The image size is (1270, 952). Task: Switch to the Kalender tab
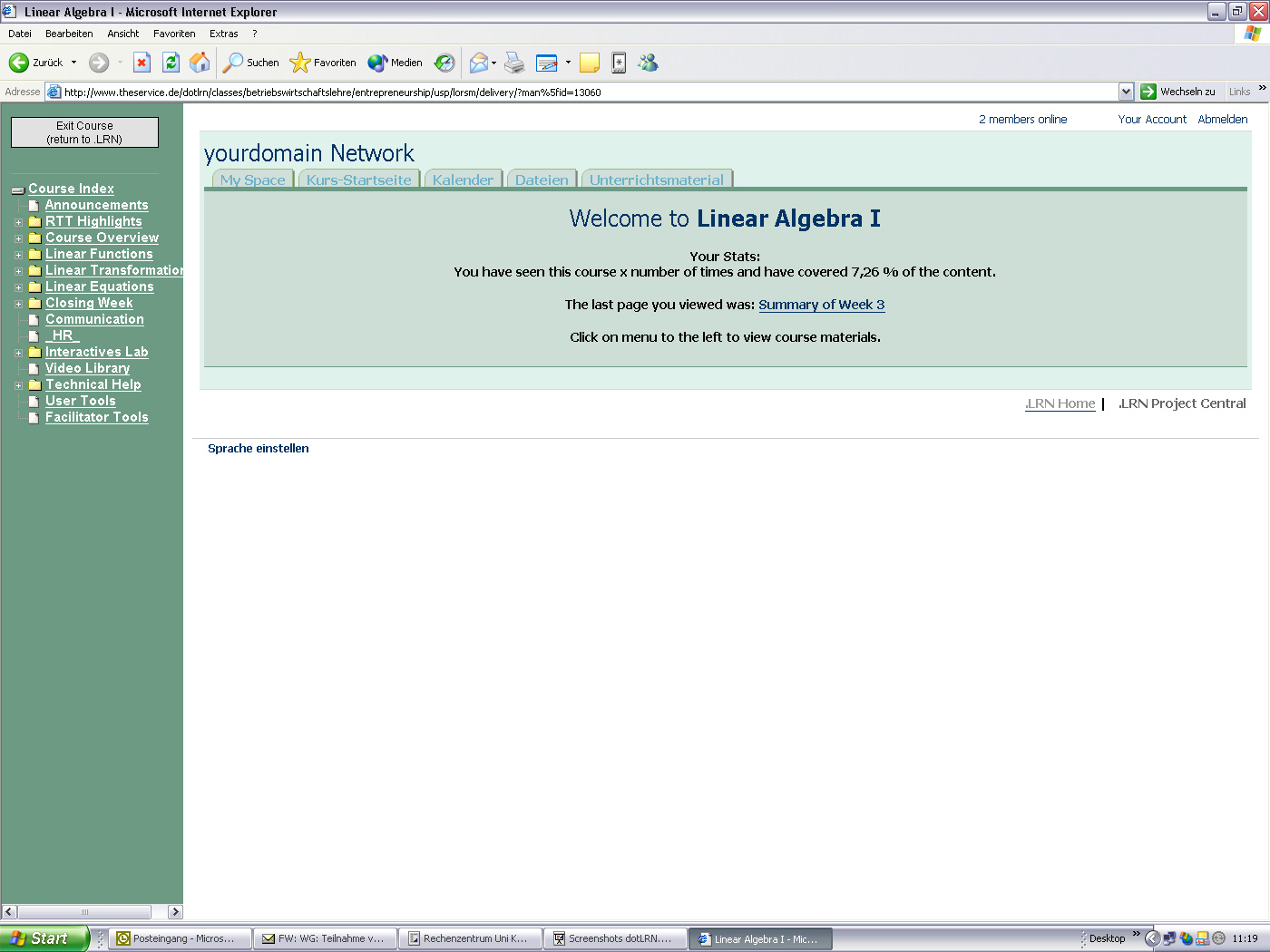[463, 180]
